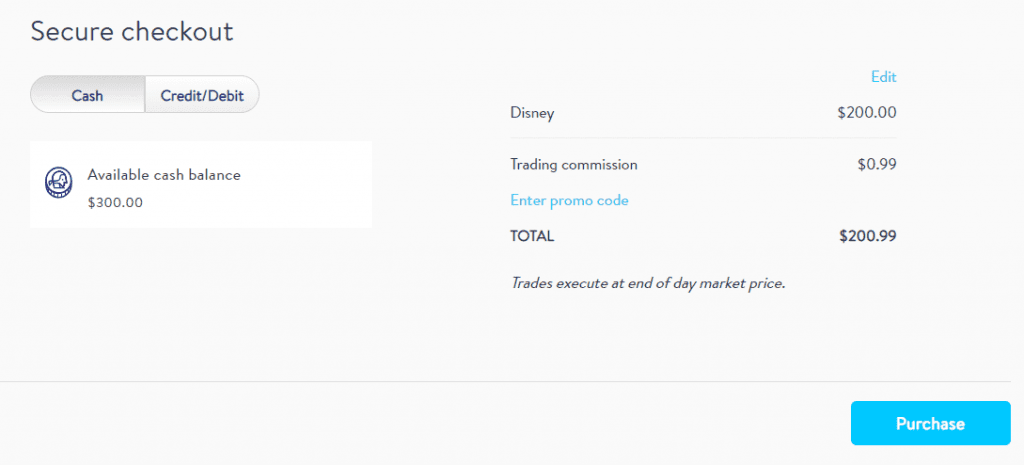1024x465 pixels.
Task: Click the Trading commission label
Action: click(574, 165)
